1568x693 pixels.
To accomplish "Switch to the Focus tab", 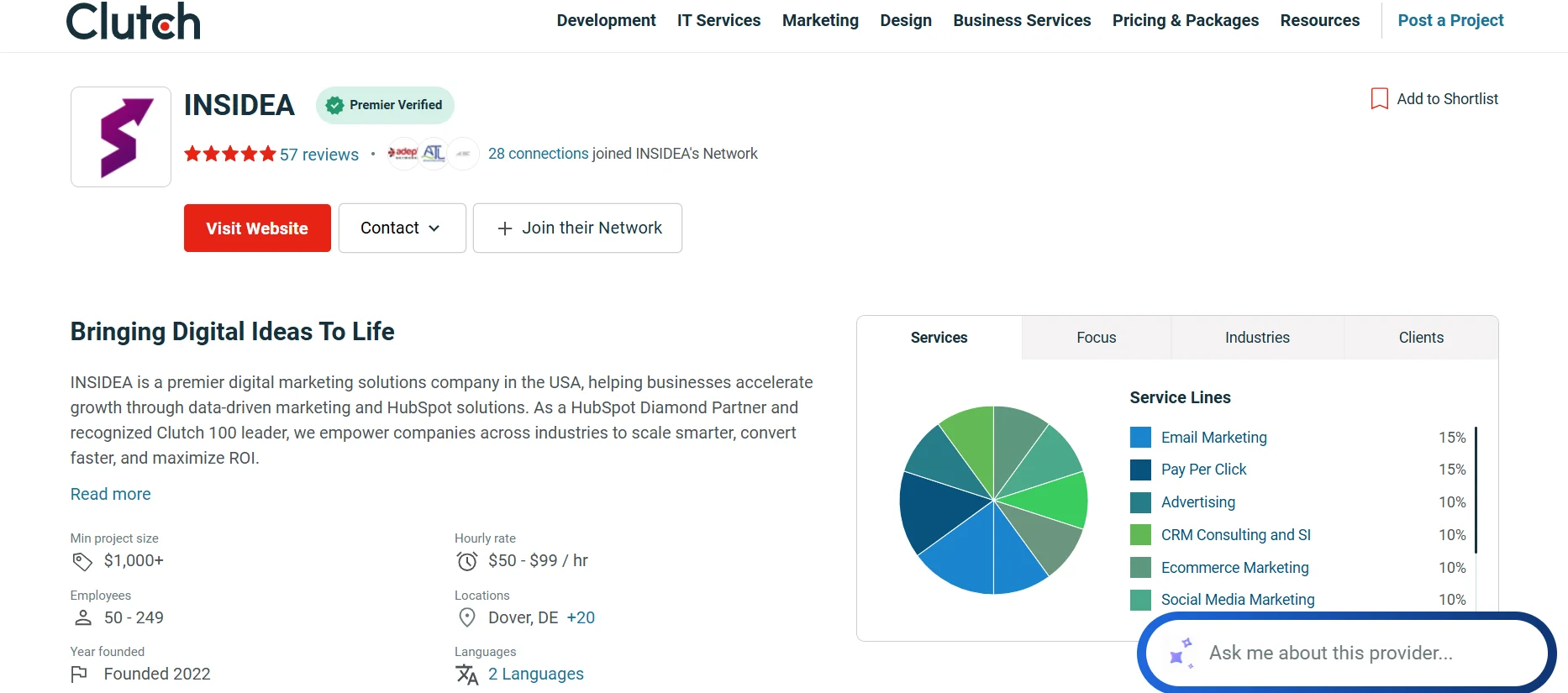I will [1096, 338].
